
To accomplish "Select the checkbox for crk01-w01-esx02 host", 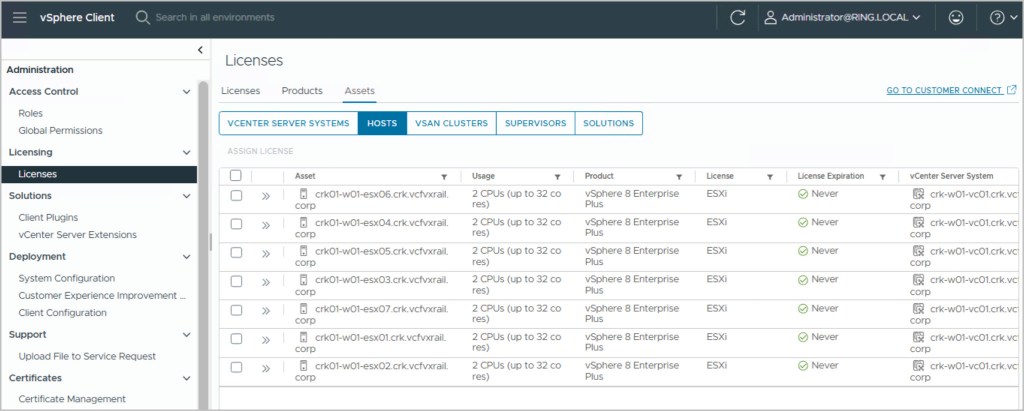I will pyautogui.click(x=236, y=368).
